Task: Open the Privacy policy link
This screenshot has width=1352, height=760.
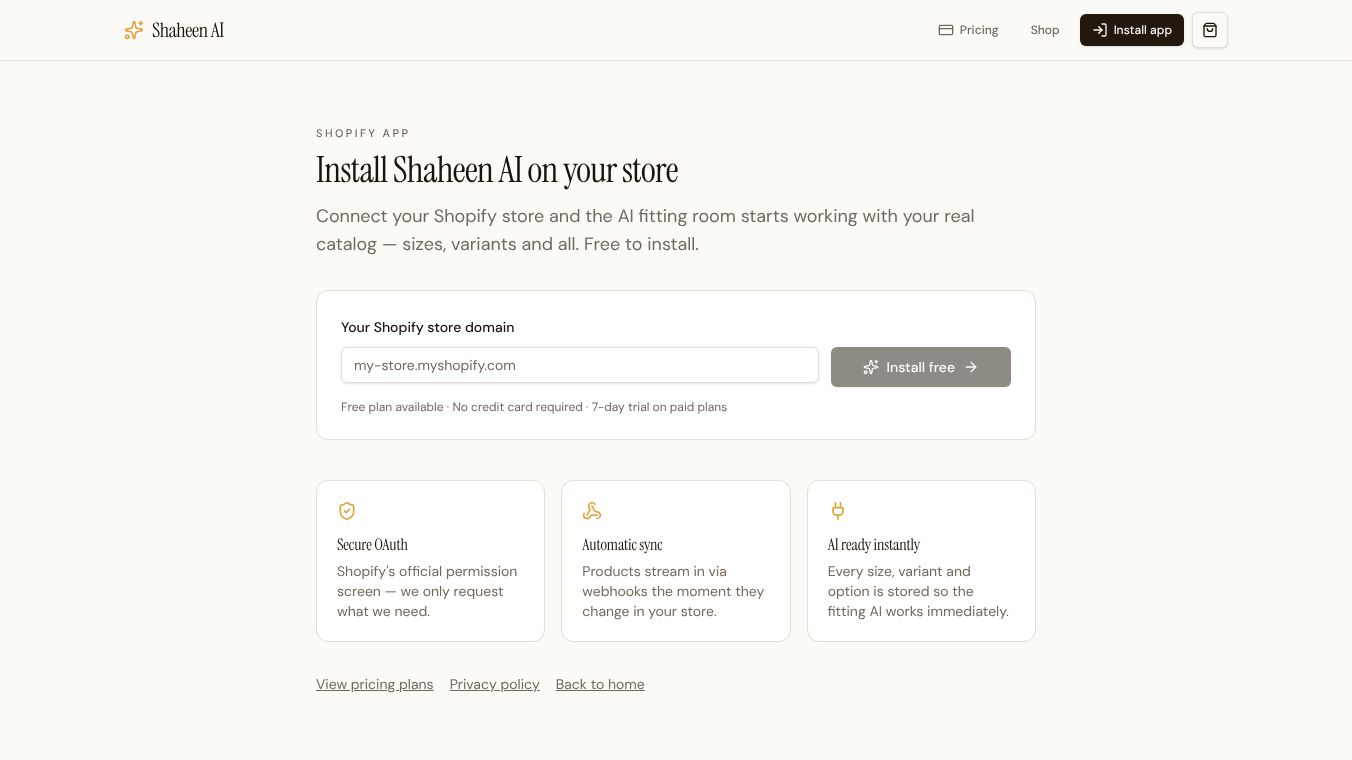Action: 495,684
